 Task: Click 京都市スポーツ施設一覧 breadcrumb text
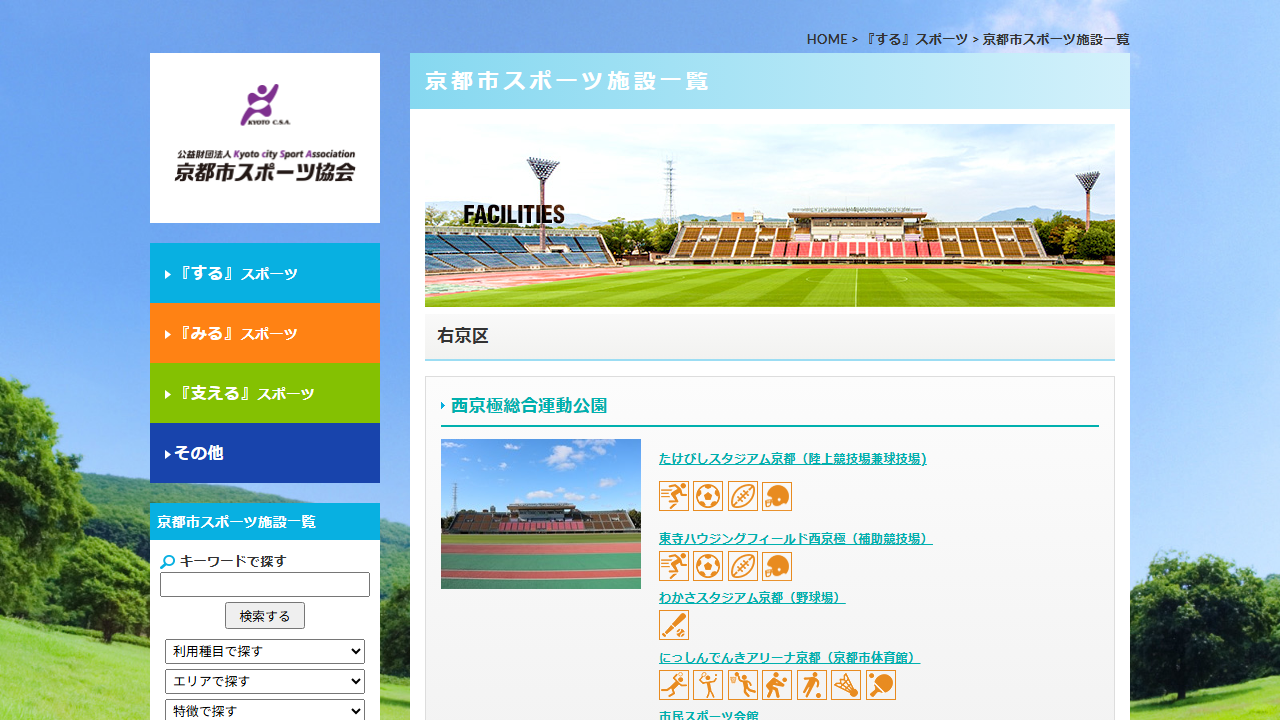pos(1056,39)
